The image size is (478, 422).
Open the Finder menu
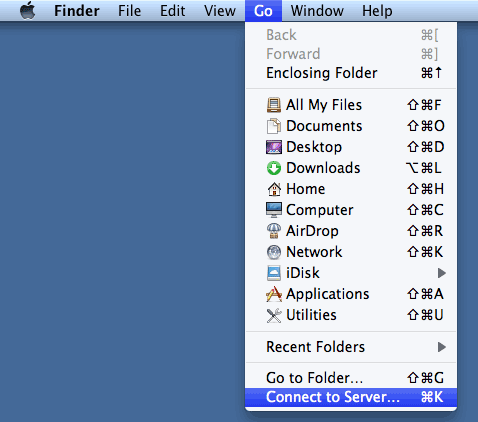77,11
